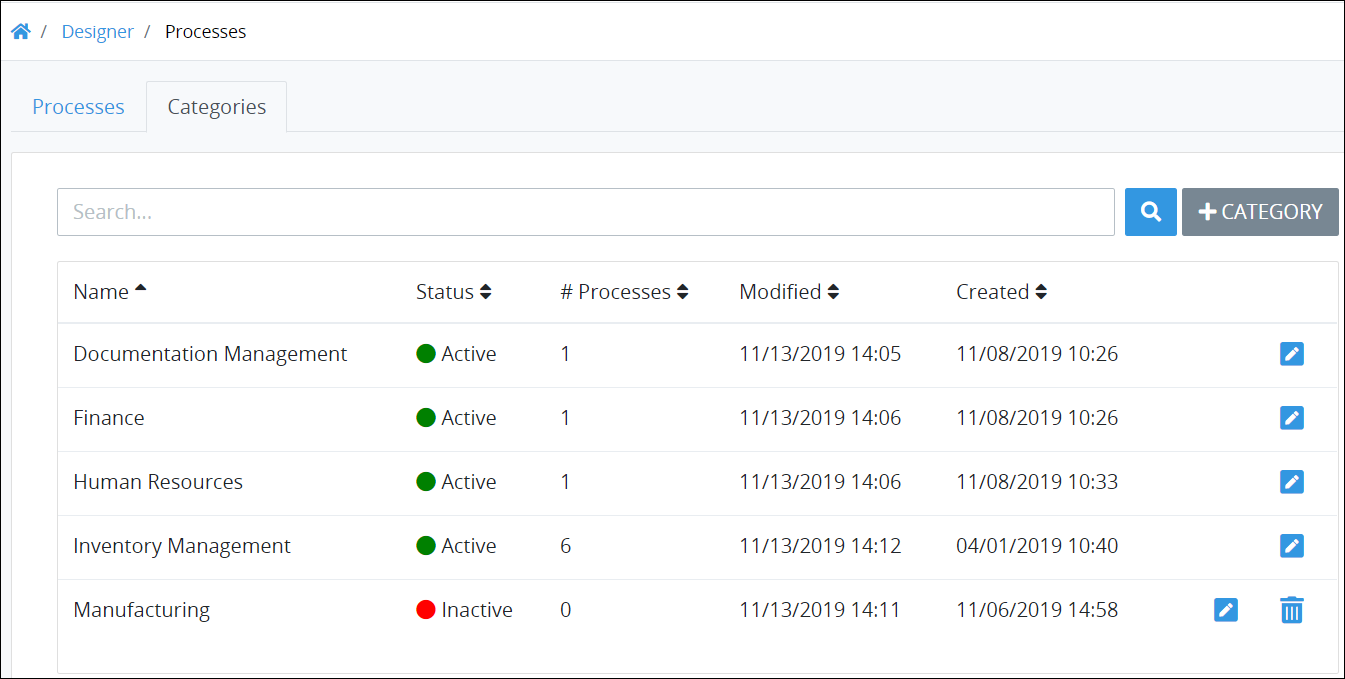Sort the table by Status
Viewport: 1345px width, 679px height.
pos(486,292)
